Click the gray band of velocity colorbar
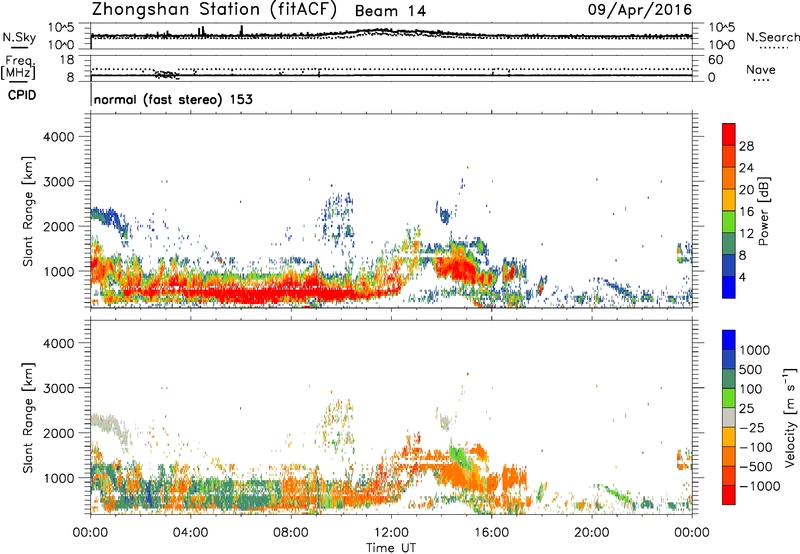The image size is (800, 554). [729, 418]
